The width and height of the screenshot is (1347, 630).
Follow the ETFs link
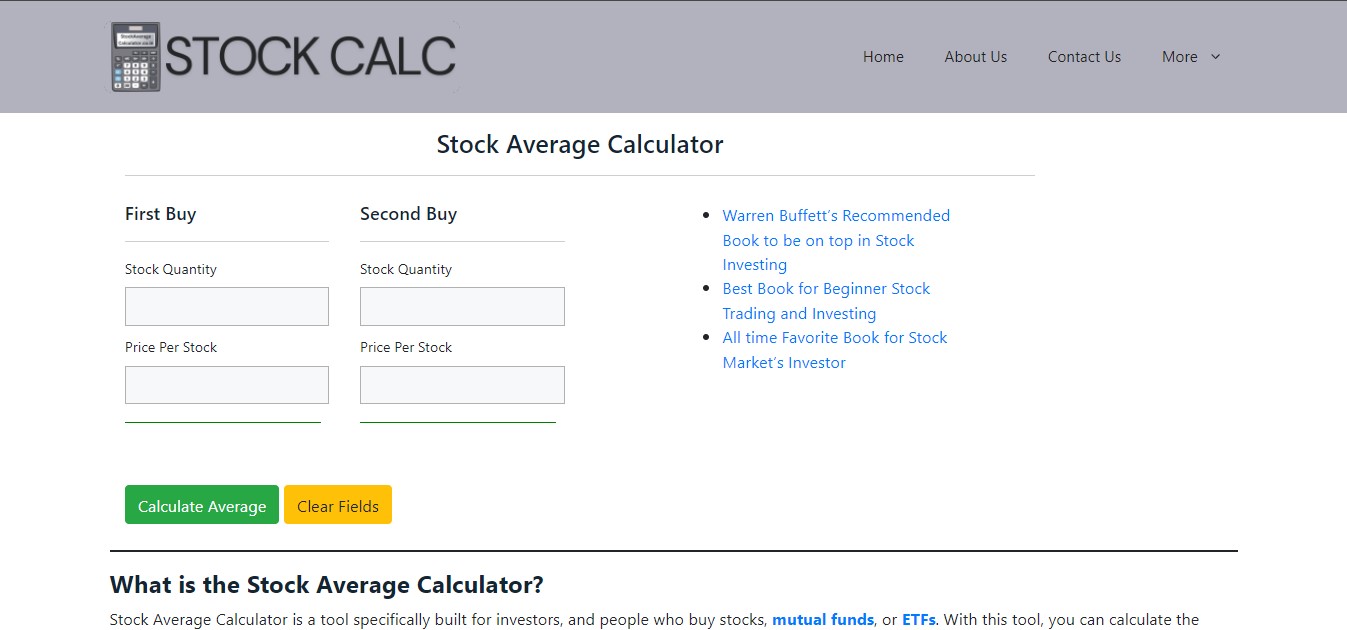[919, 620]
